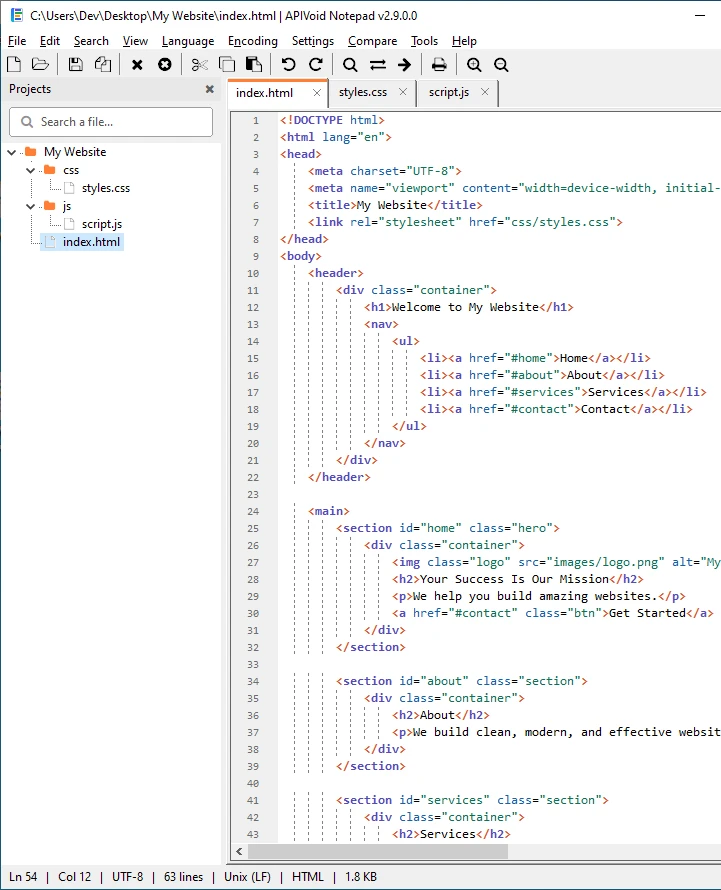The width and height of the screenshot is (721, 890).
Task: Close the script.js tab
Action: pos(484,92)
